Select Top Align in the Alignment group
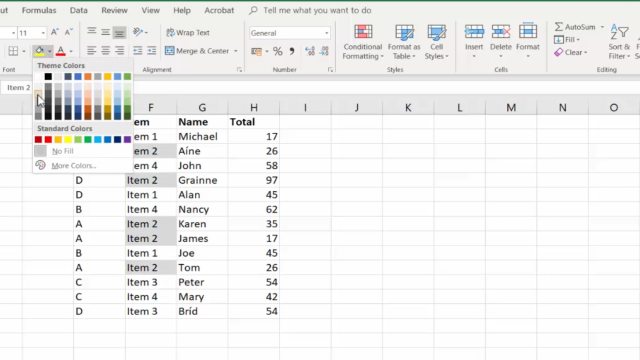 pyautogui.click(x=91, y=32)
